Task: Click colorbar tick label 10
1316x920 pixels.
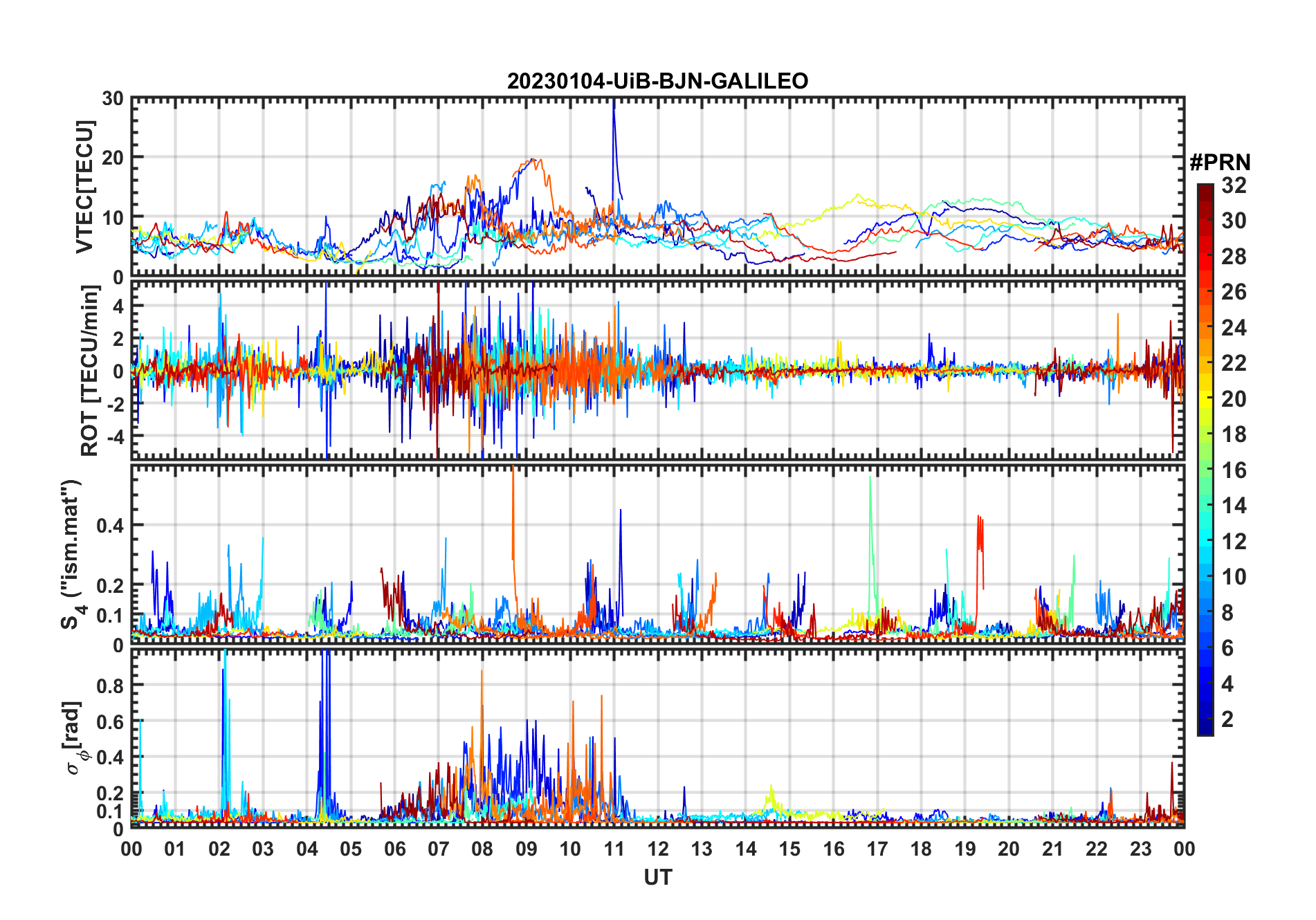Action: pos(1234,577)
